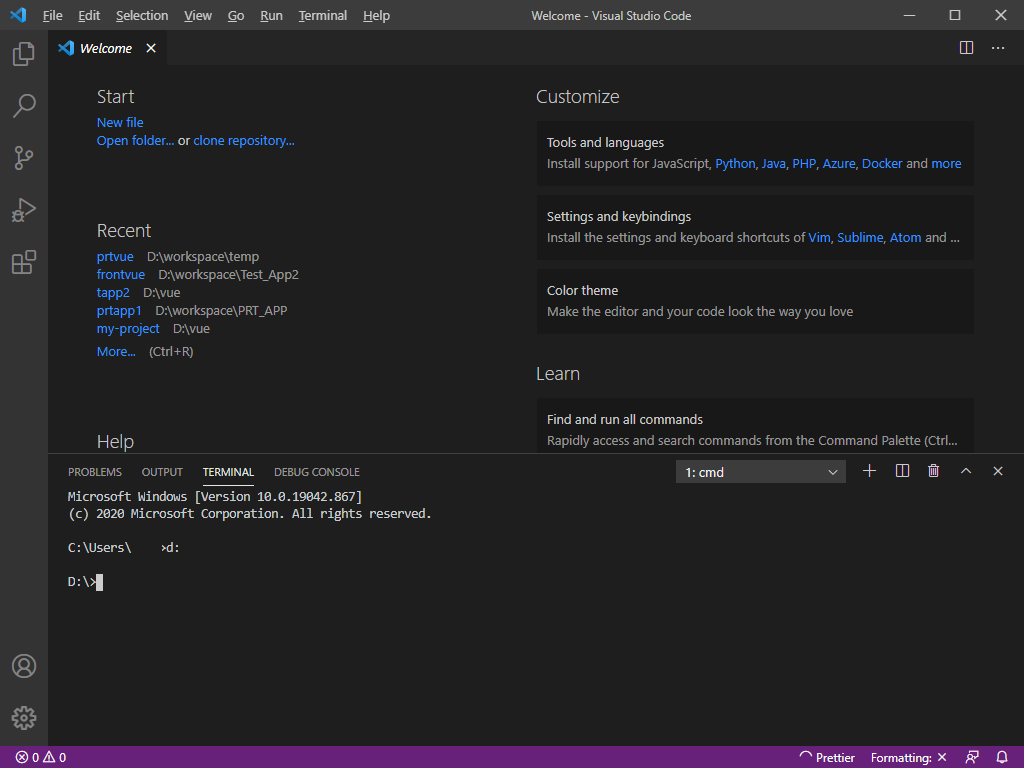This screenshot has width=1024, height=768.
Task: Open the 1: cmd terminal selector dropdown
Action: tap(760, 472)
